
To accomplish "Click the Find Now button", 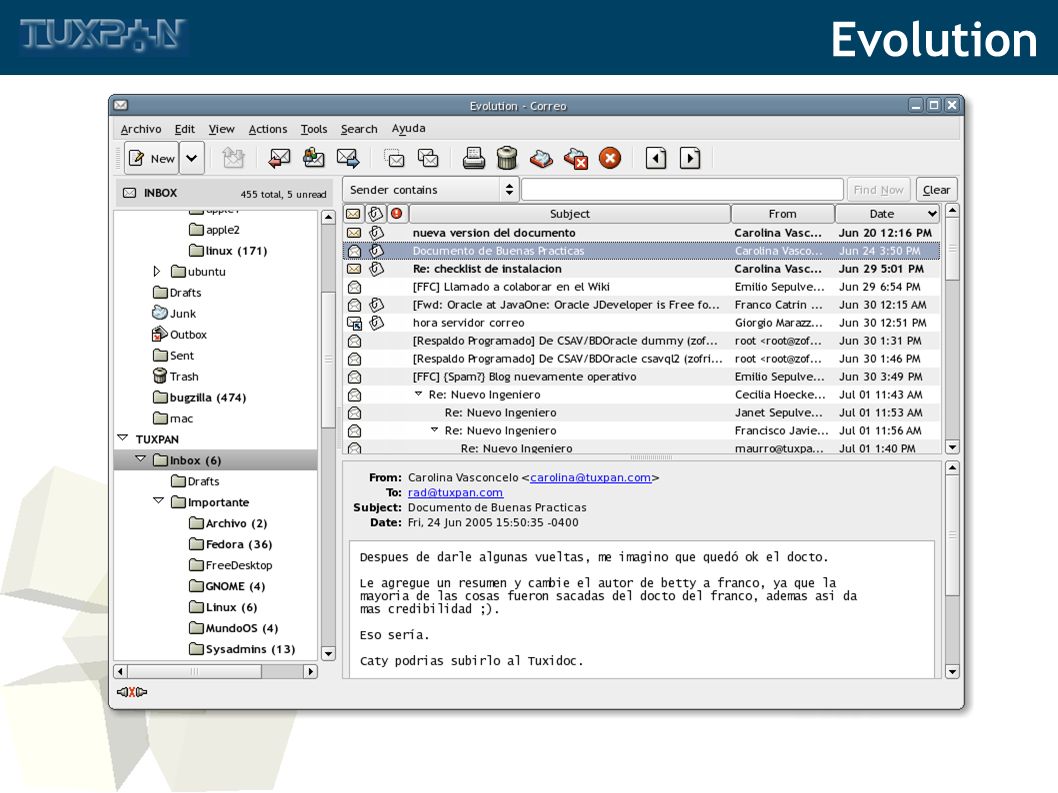I will (879, 190).
